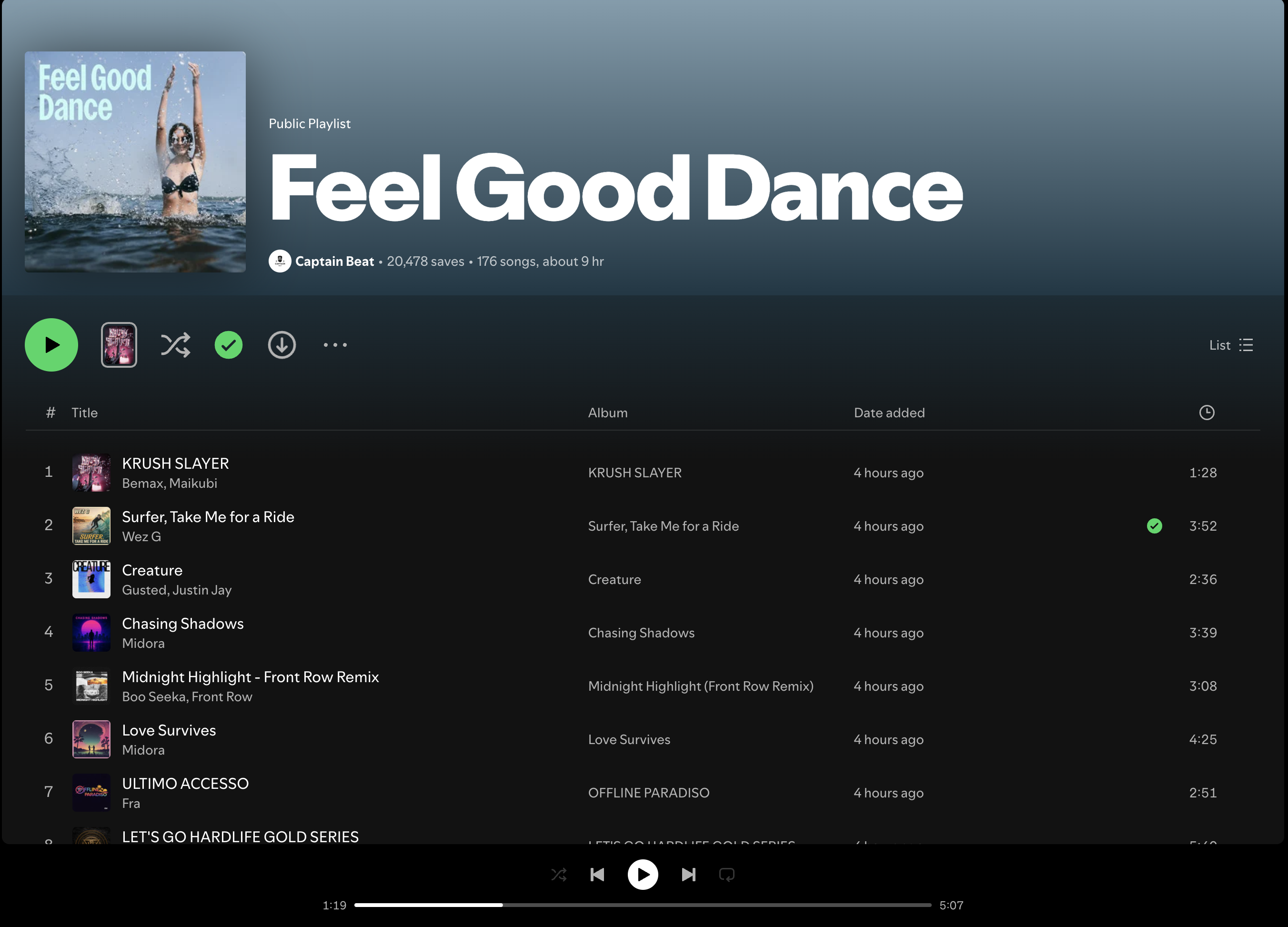Resume playback with white play button
The height and width of the screenshot is (927, 1288).
pos(643,875)
